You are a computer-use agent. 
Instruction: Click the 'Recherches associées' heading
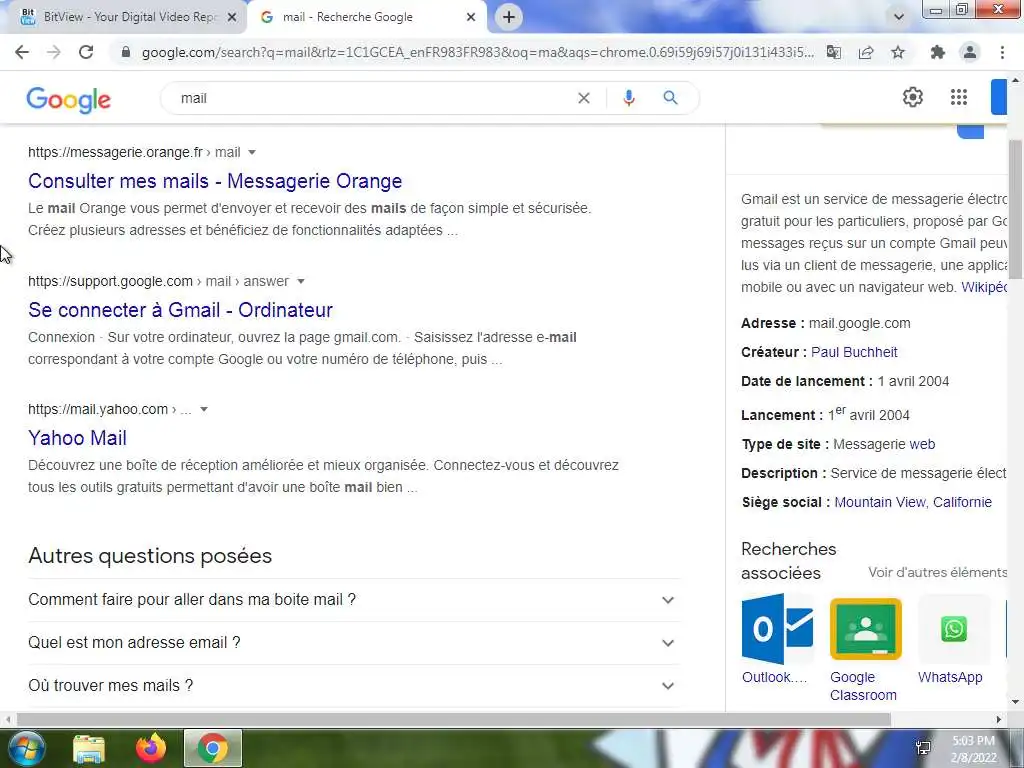pyautogui.click(x=789, y=561)
